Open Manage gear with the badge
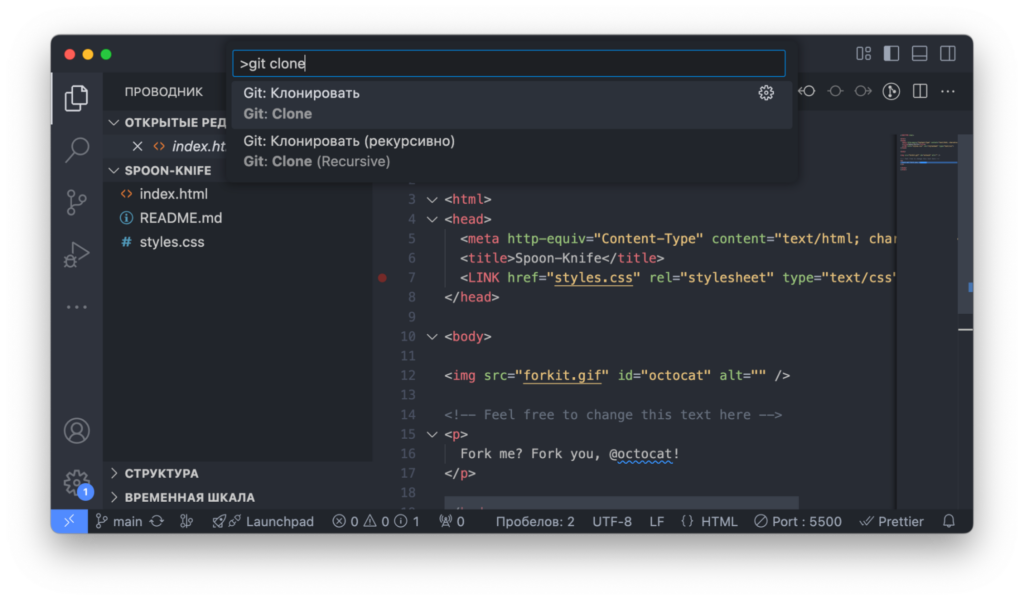This screenshot has height=601, width=1024. [76, 482]
